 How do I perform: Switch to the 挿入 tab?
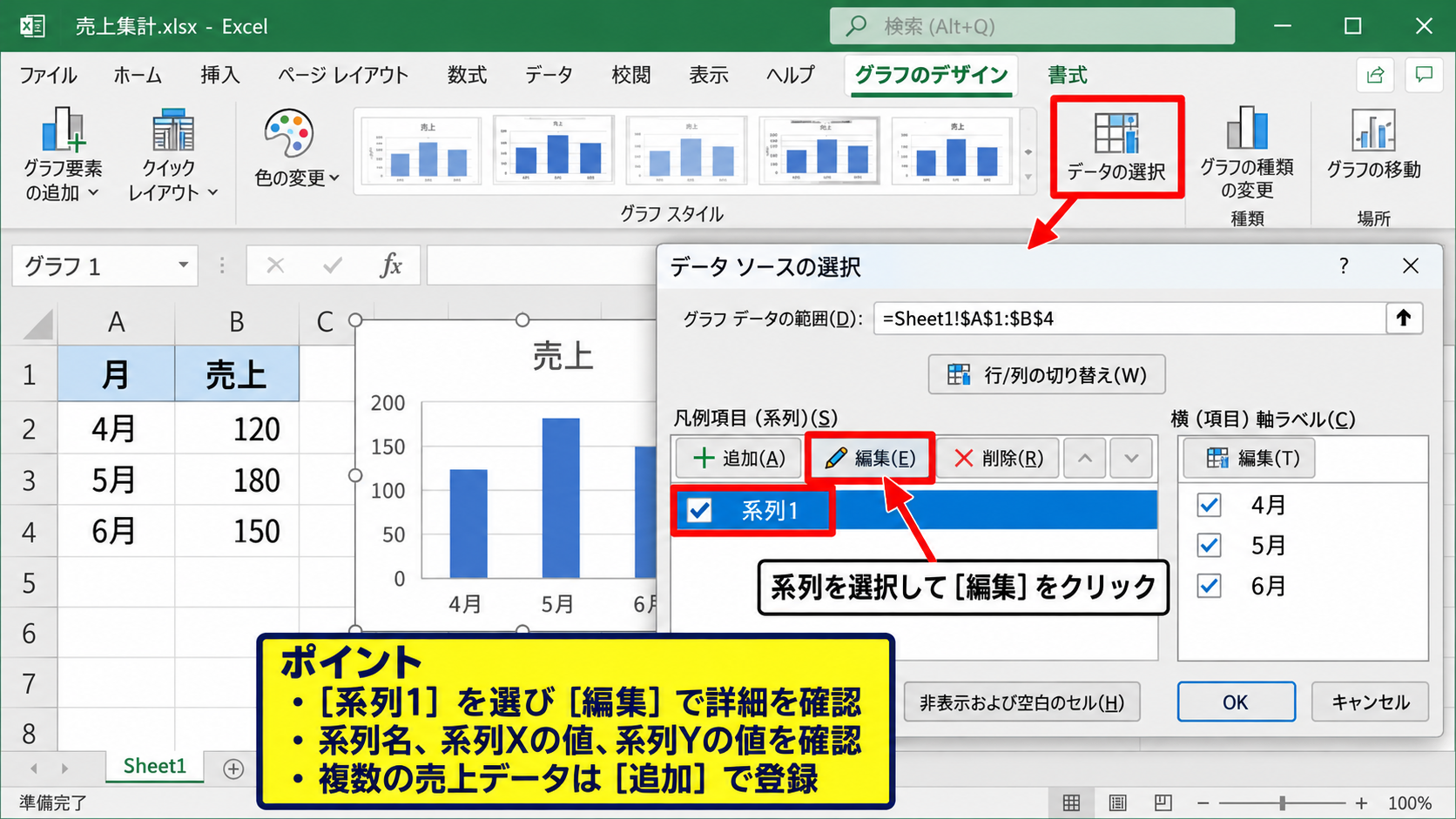click(219, 75)
